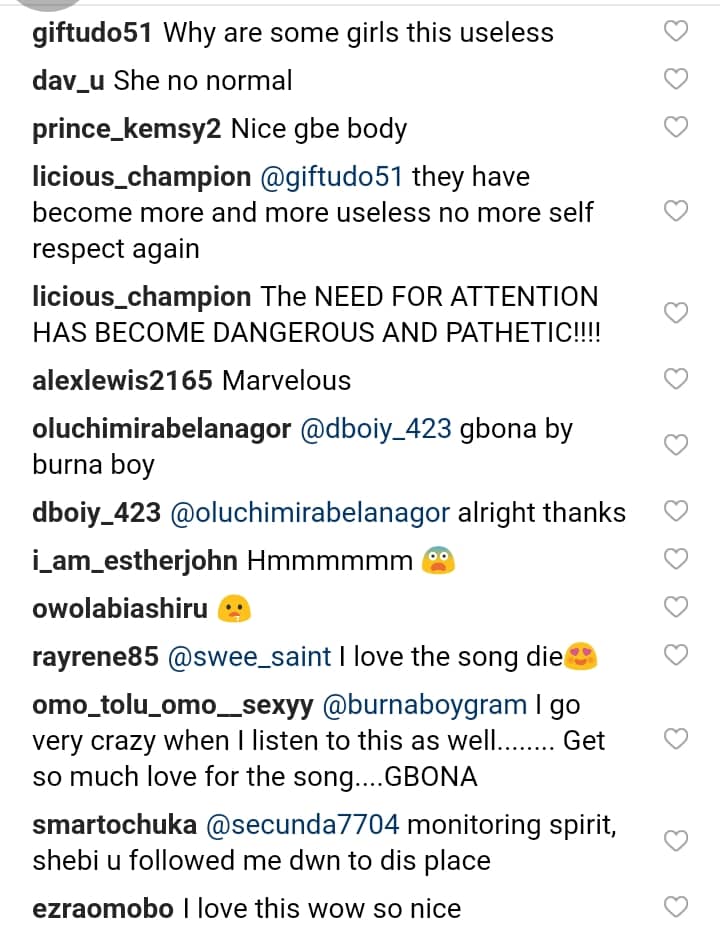
Task: Heart i_am_estherjohn's 'Hmmmmmm' comment
Action: pyautogui.click(x=676, y=559)
